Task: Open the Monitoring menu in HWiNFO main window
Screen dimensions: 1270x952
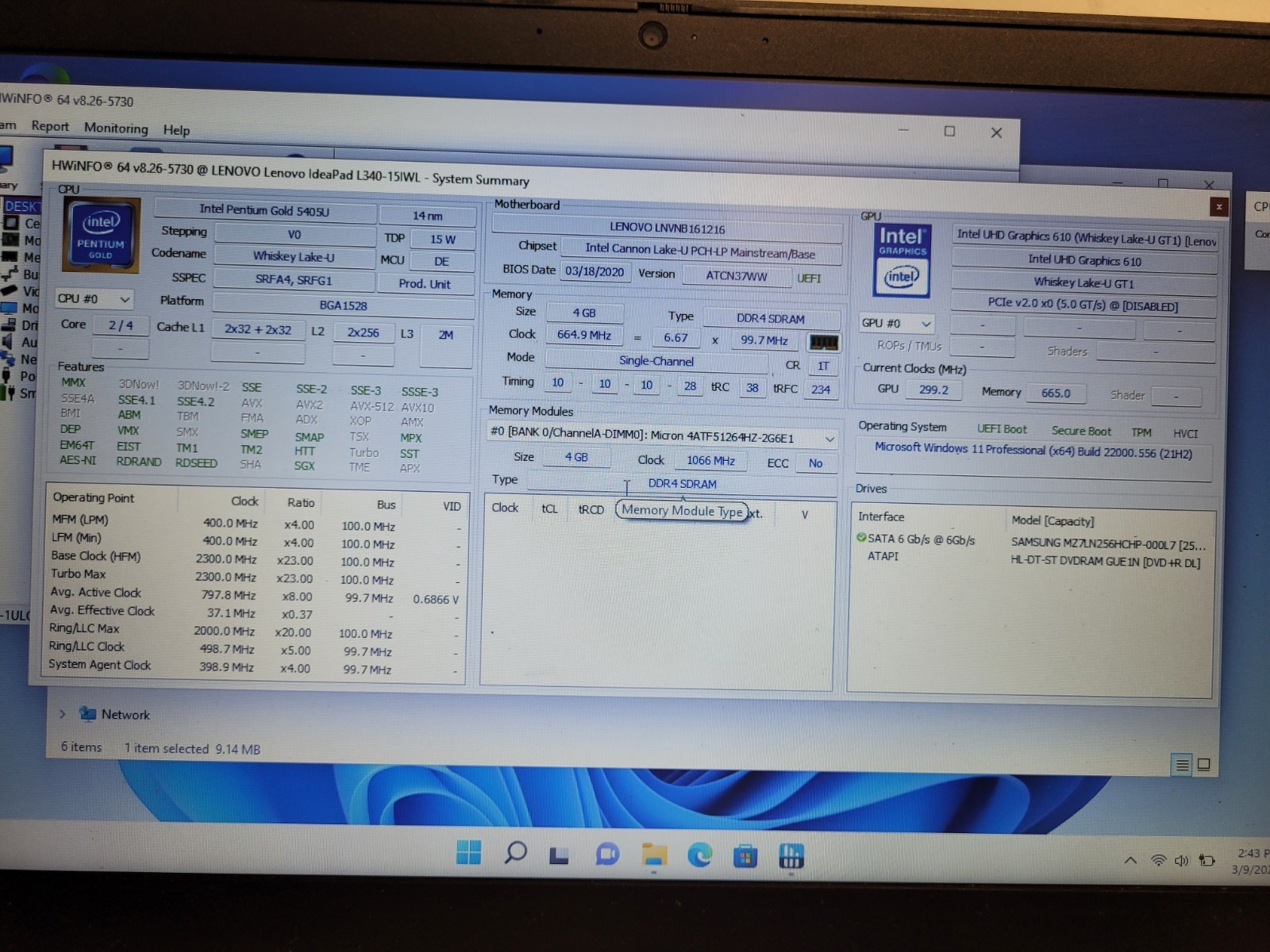Action: point(116,128)
